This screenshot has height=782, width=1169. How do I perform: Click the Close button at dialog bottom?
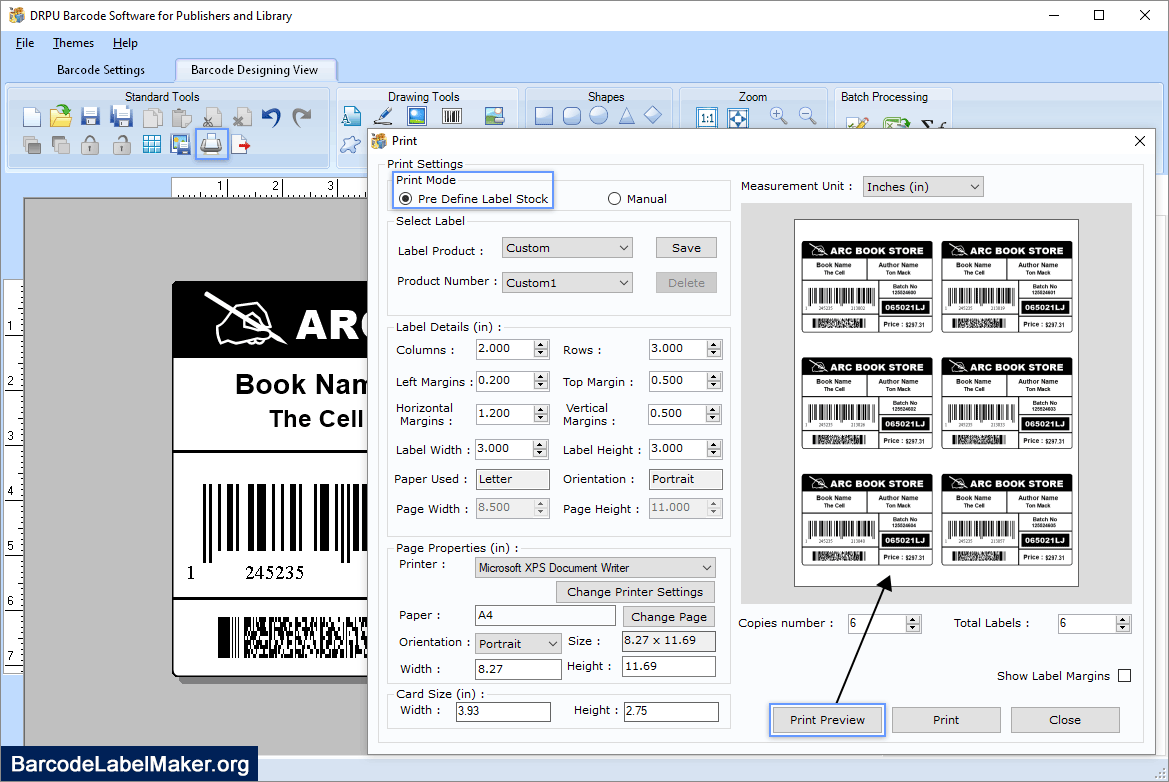(1065, 720)
